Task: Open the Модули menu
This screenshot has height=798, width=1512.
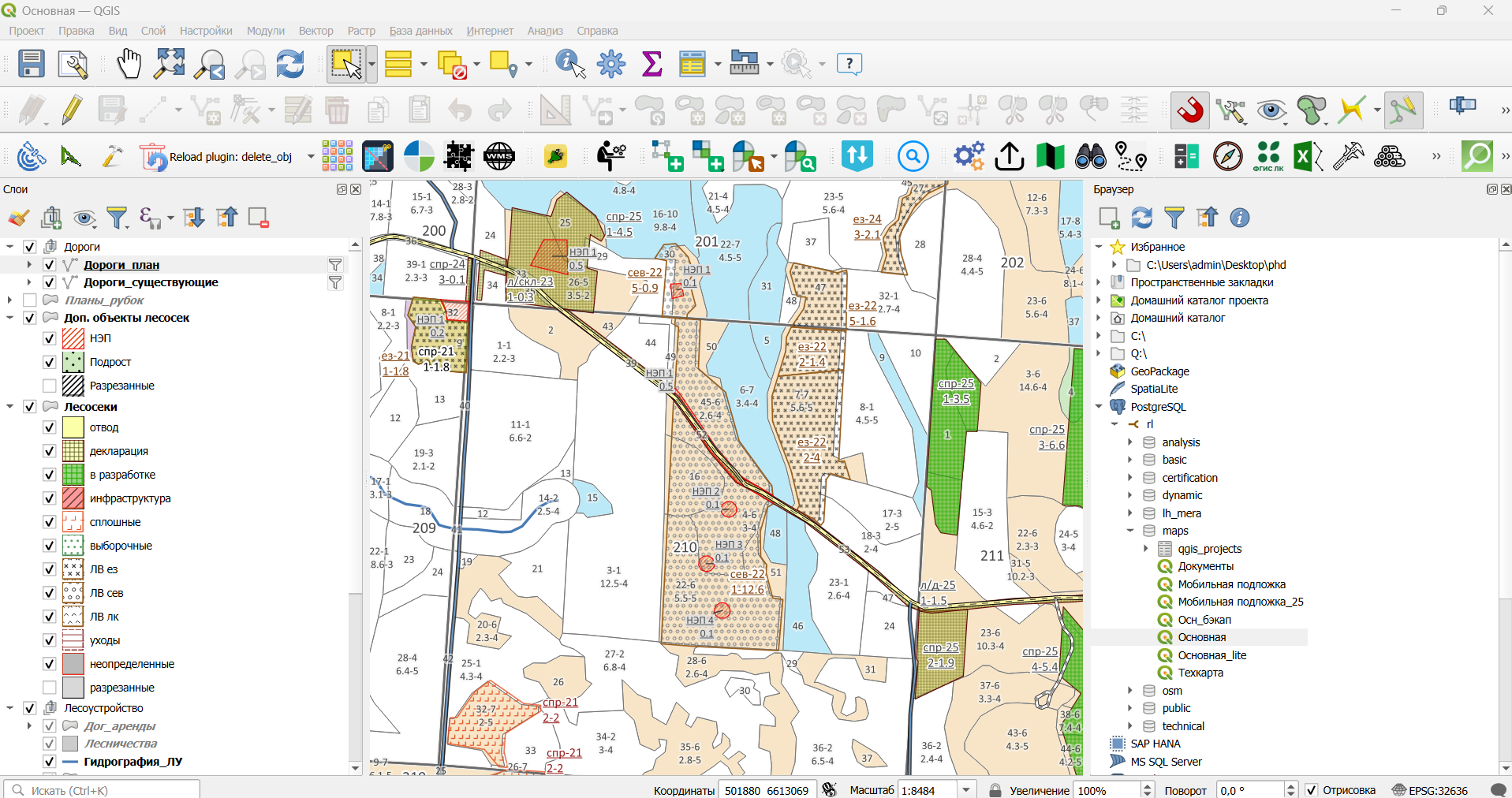Action: 266,31
